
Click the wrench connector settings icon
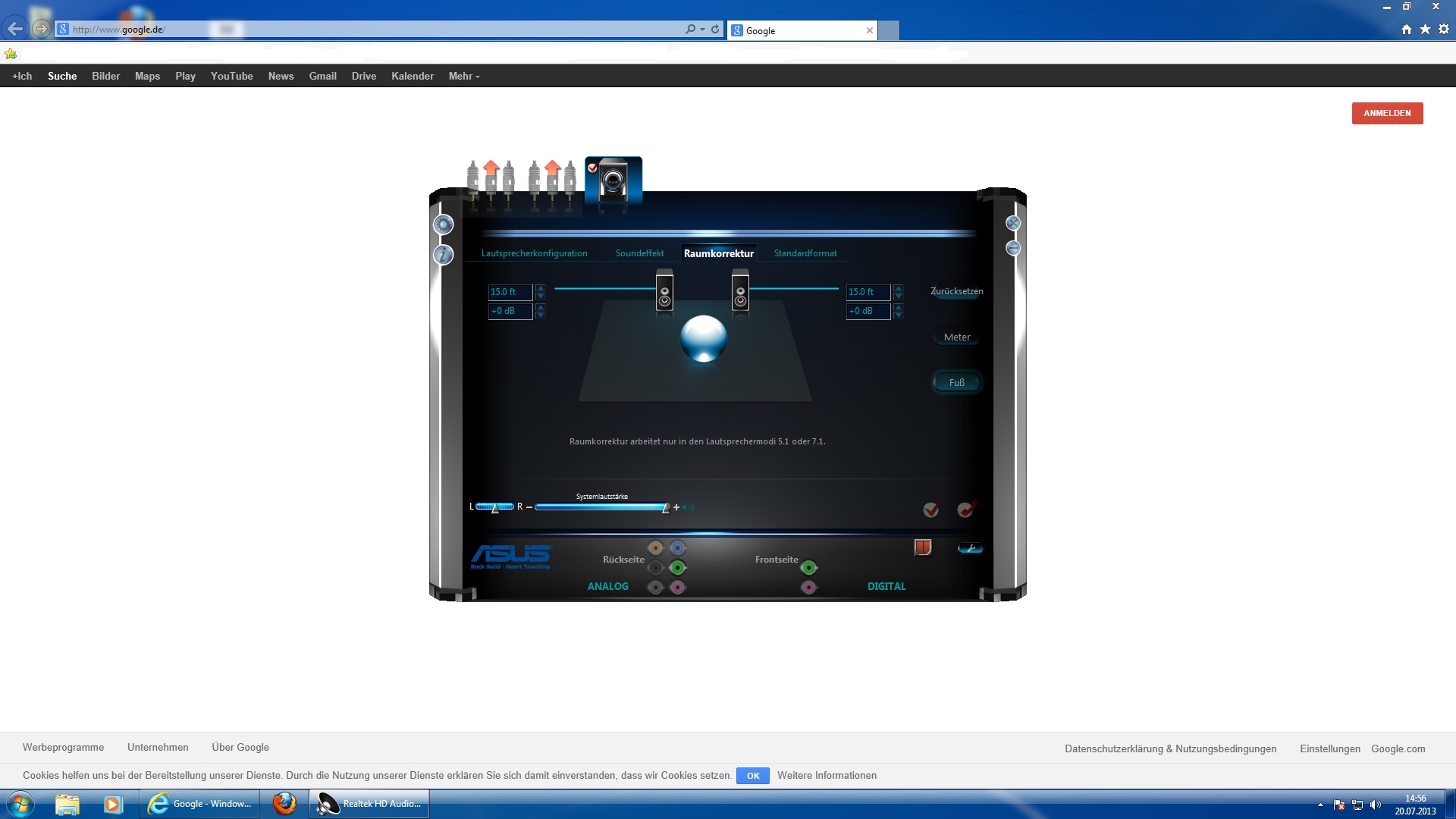point(970,548)
